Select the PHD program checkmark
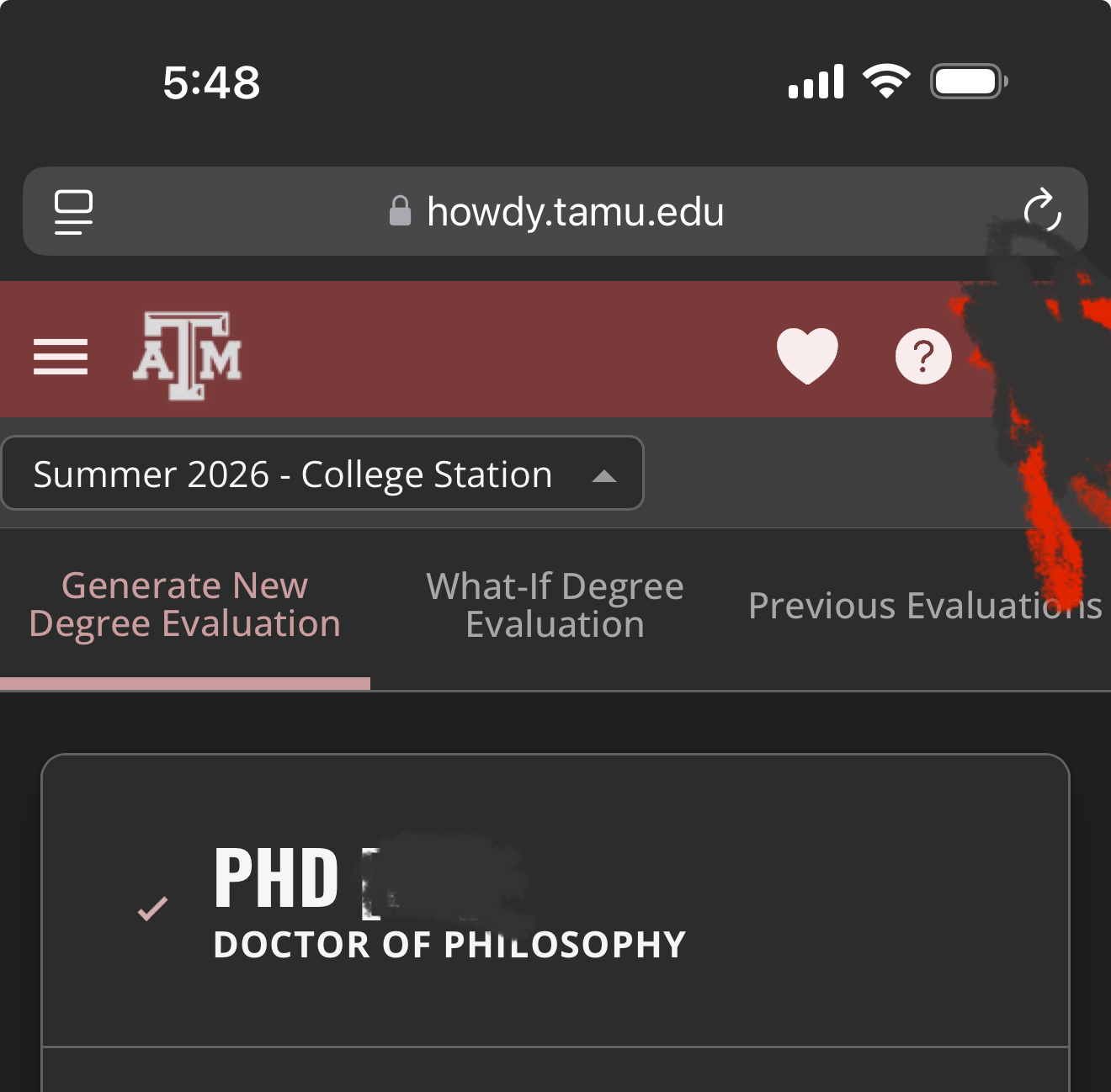The height and width of the screenshot is (1092, 1111). pyautogui.click(x=152, y=909)
